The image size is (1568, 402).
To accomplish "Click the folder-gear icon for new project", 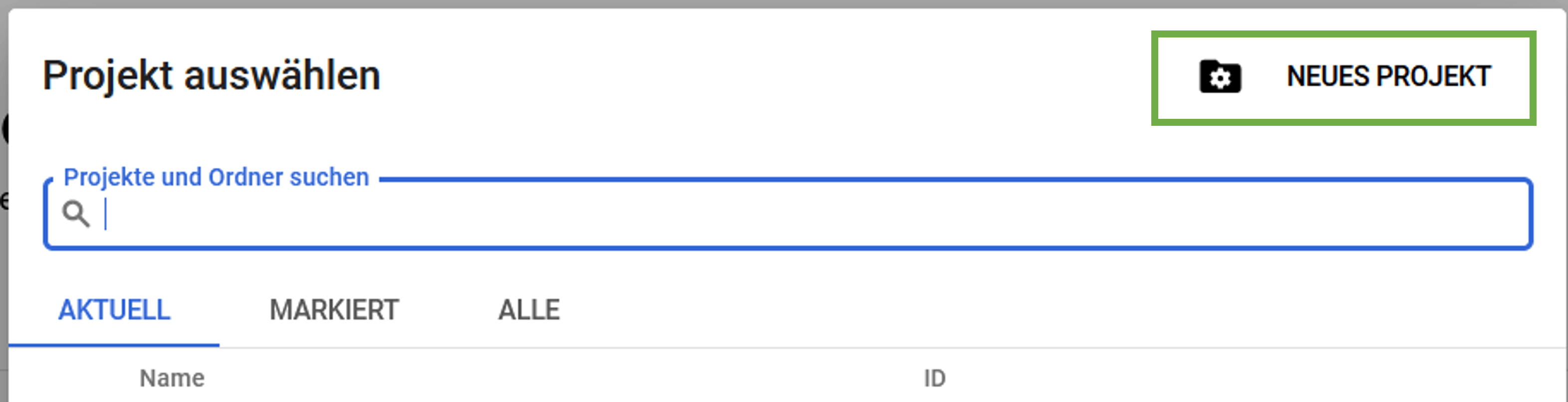I will (x=1220, y=77).
